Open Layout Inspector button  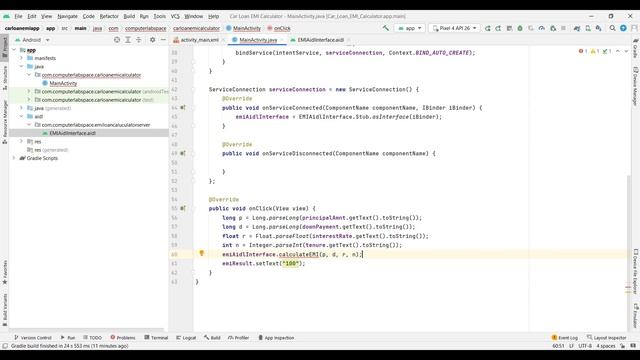pos(607,338)
